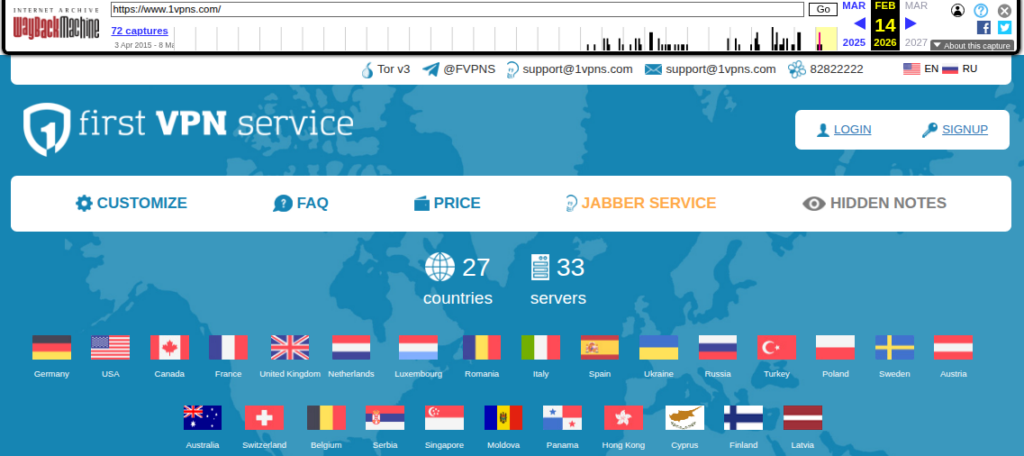This screenshot has height=456, width=1024.
Task: Expand About this capture
Action: point(972,46)
